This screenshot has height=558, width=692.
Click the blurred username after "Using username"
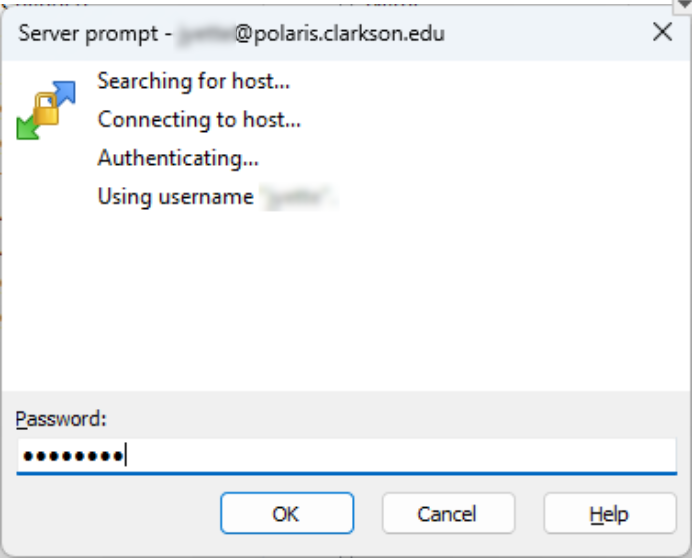point(298,197)
